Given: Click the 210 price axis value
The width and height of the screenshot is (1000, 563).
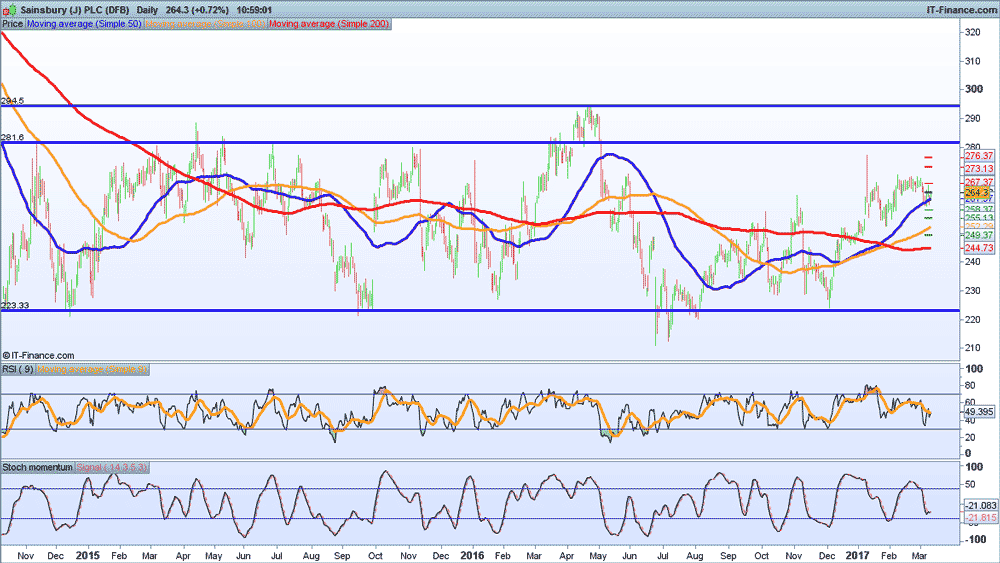Looking at the screenshot, I should (x=973, y=348).
